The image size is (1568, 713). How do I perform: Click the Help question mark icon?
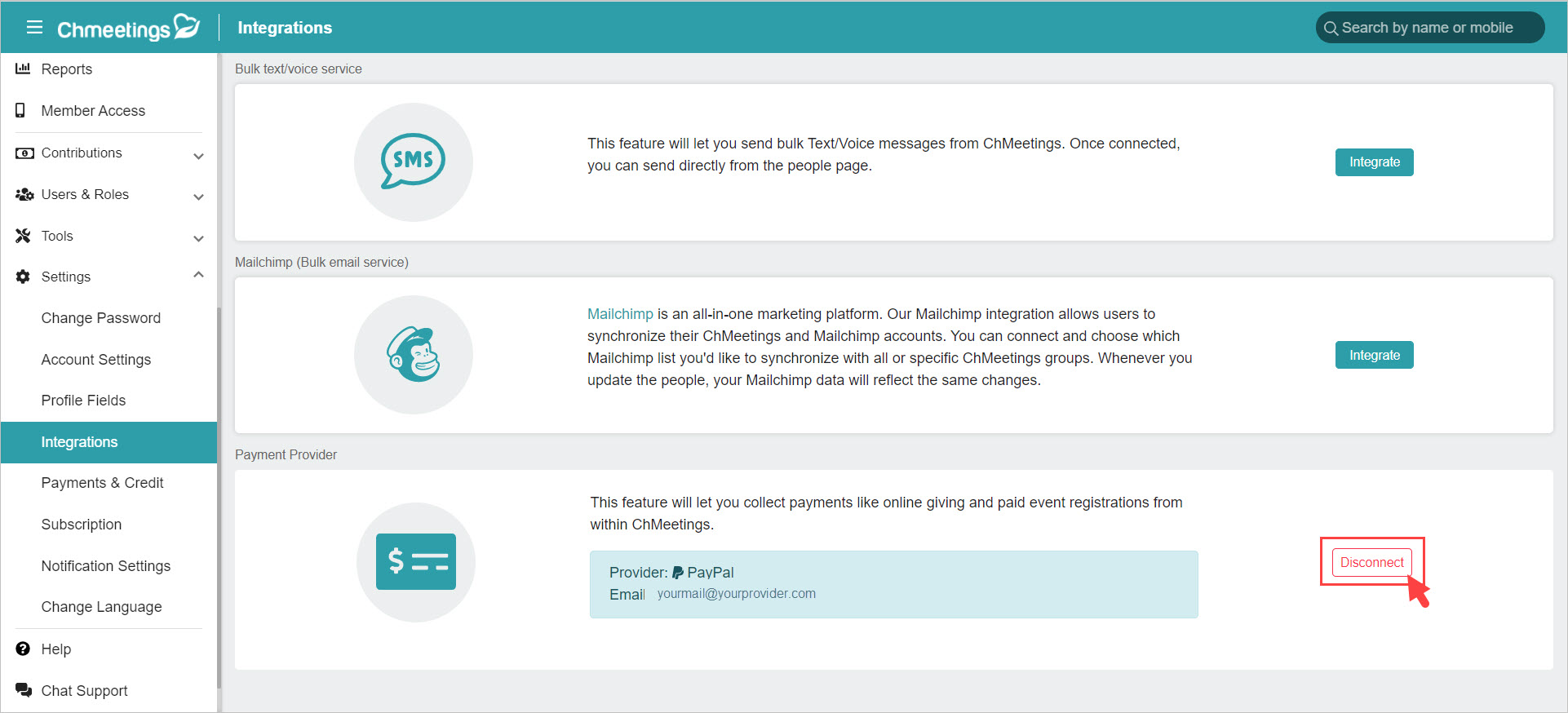point(23,649)
